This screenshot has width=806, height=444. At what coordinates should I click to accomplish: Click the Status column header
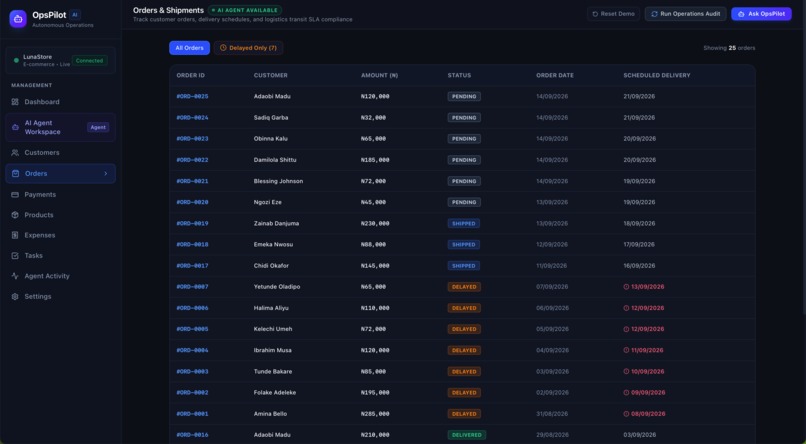[x=459, y=76]
